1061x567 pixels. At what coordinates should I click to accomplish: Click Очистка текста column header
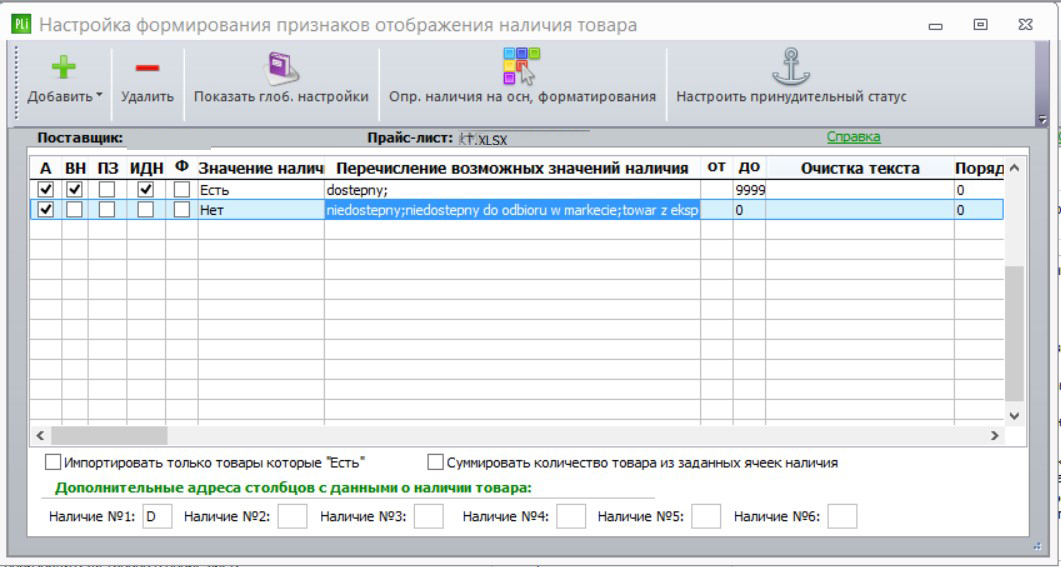tap(860, 168)
